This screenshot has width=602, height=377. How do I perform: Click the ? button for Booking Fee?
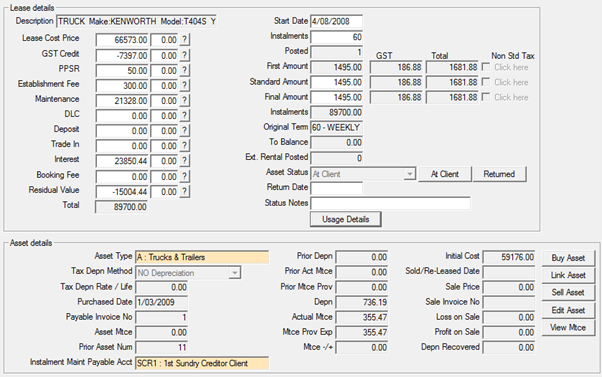pyautogui.click(x=184, y=176)
